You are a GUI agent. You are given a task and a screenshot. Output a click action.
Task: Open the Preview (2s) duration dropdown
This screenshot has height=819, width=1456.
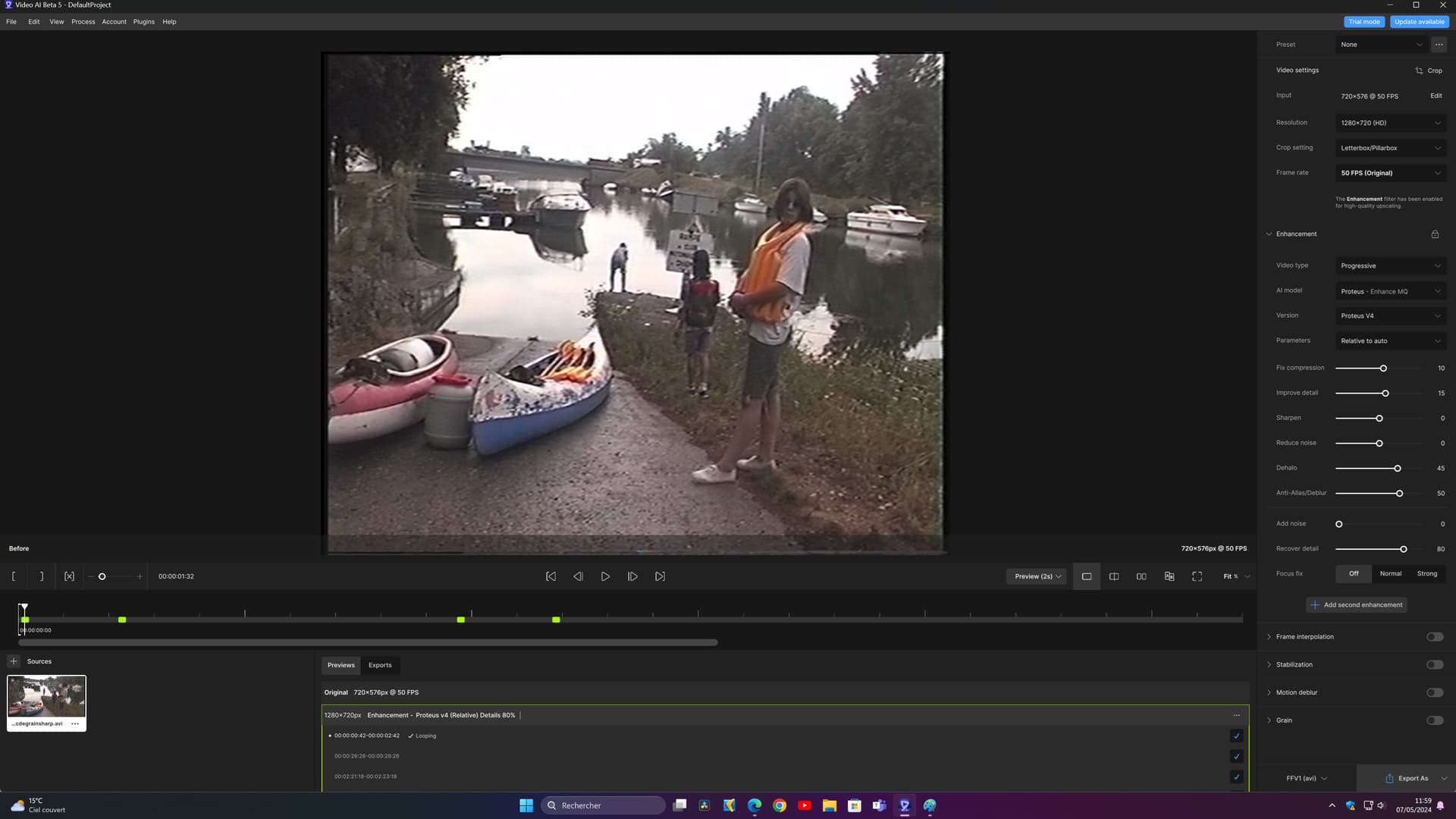(x=1036, y=576)
